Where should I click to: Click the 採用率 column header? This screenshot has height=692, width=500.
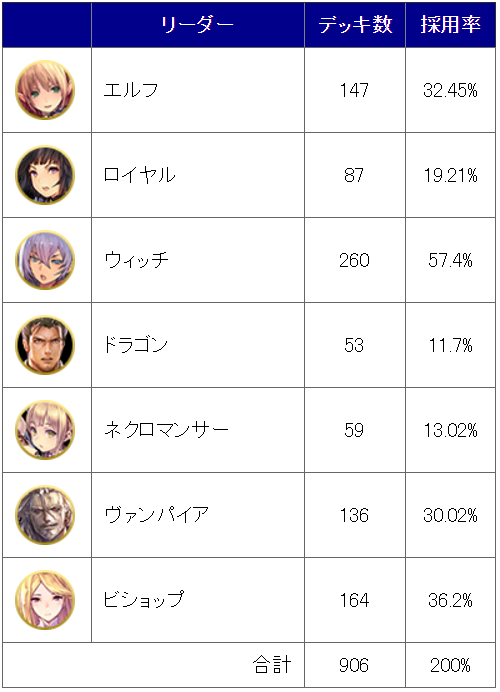451,25
